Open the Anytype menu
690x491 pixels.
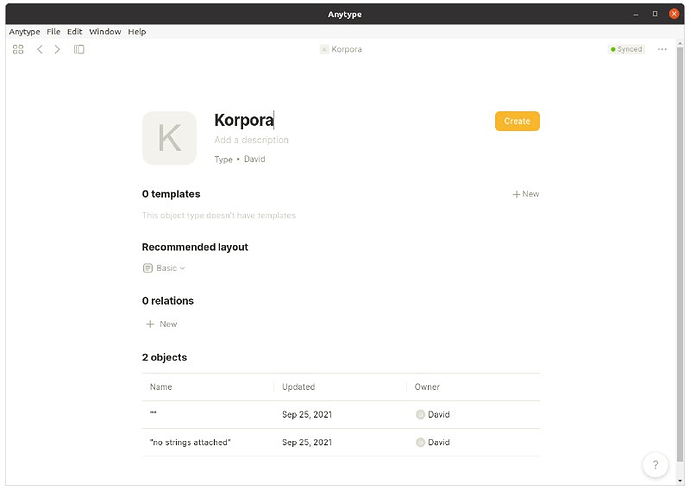24,32
